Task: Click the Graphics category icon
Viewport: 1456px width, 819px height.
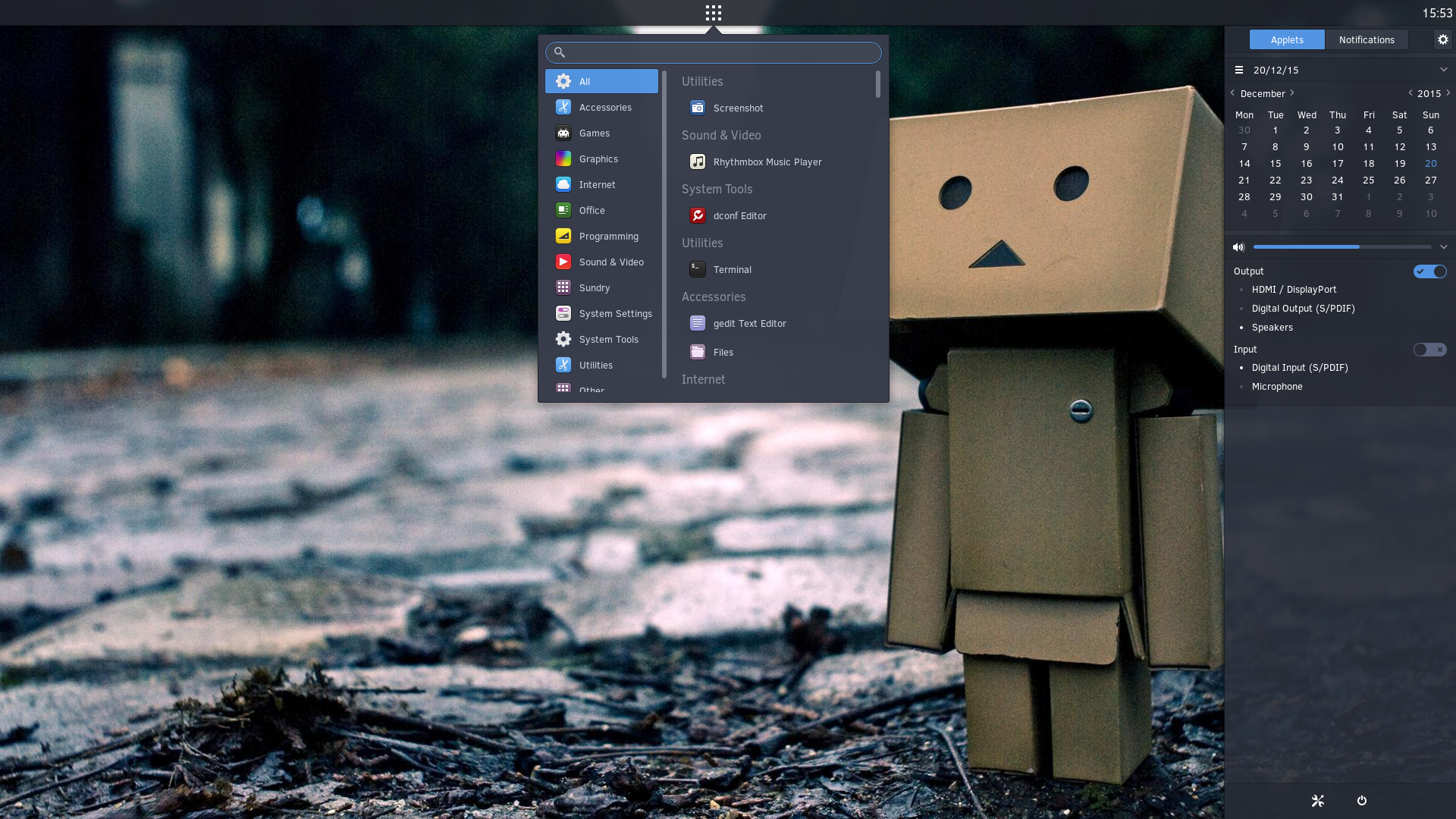Action: pos(563,159)
